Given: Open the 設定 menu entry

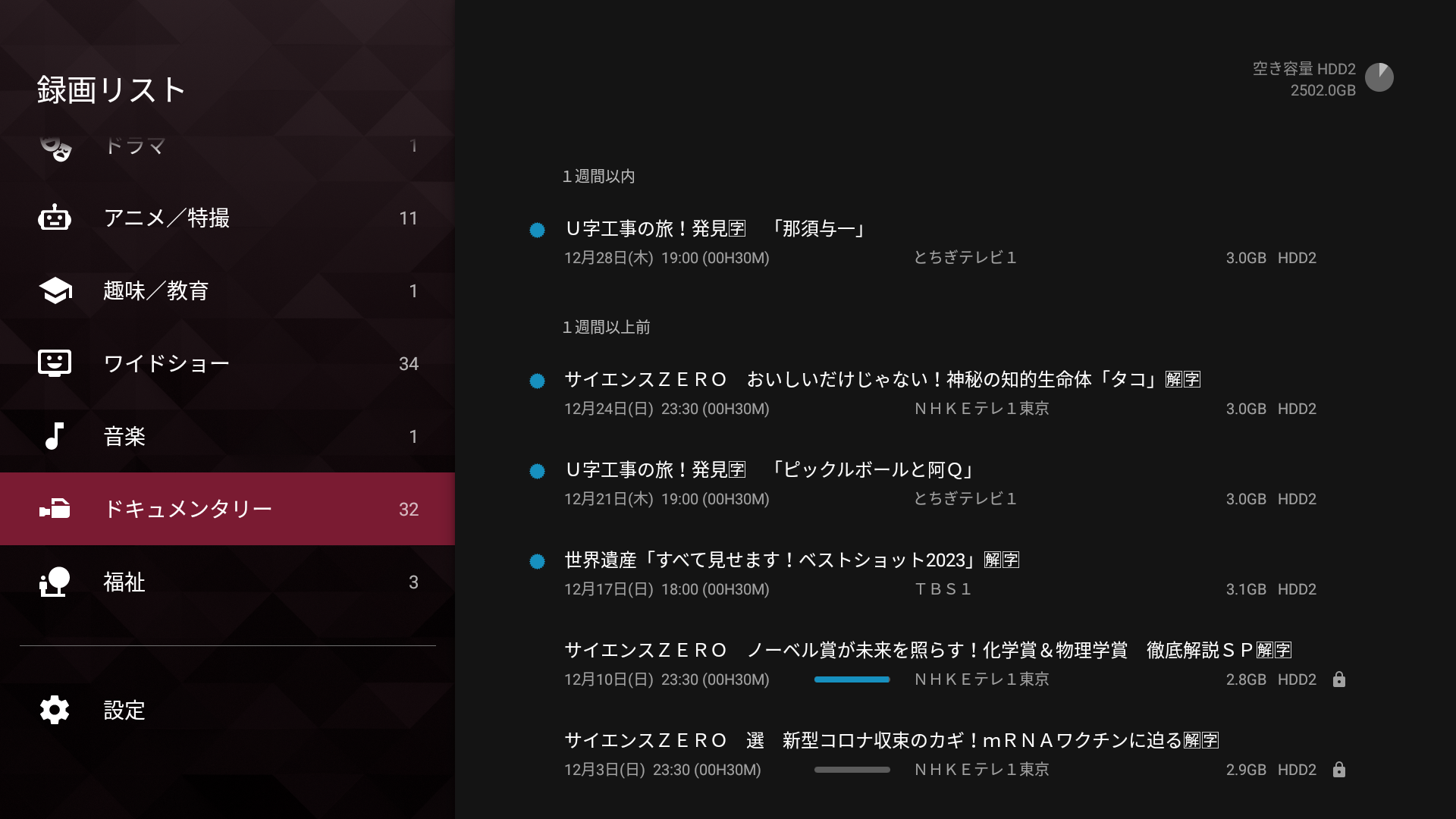Looking at the screenshot, I should 124,710.
